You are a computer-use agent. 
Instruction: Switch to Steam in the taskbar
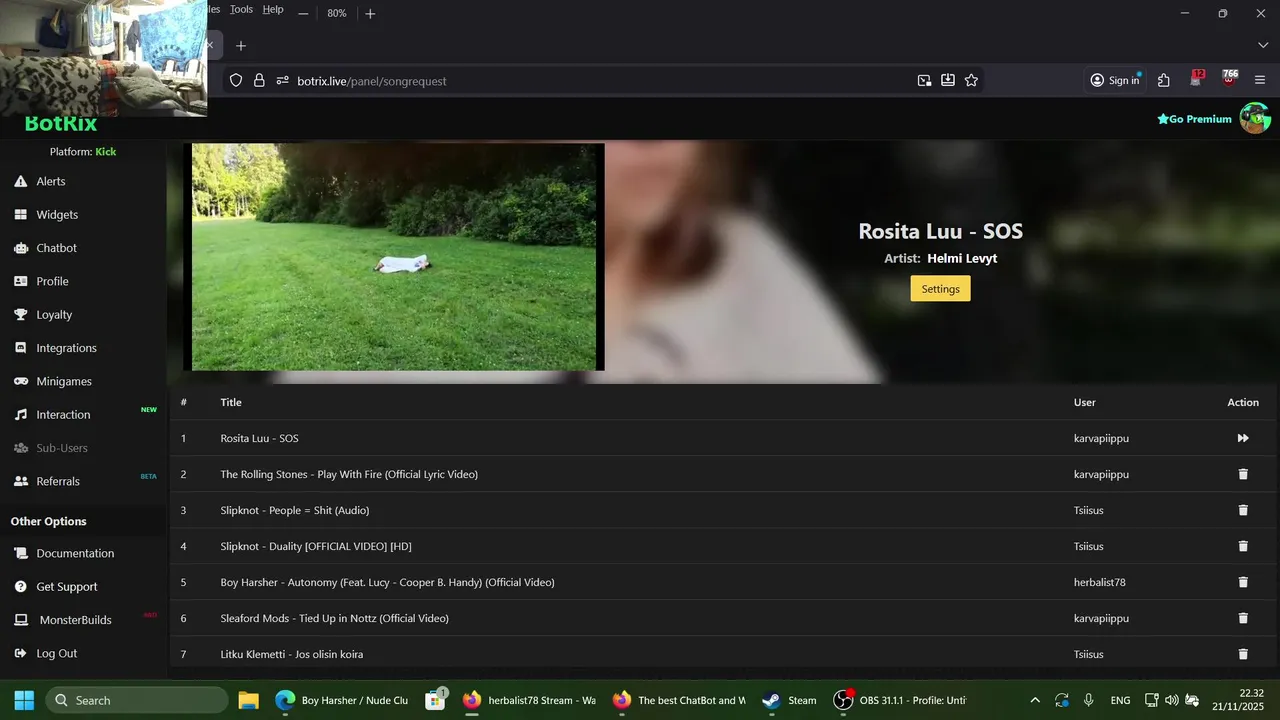(790, 700)
